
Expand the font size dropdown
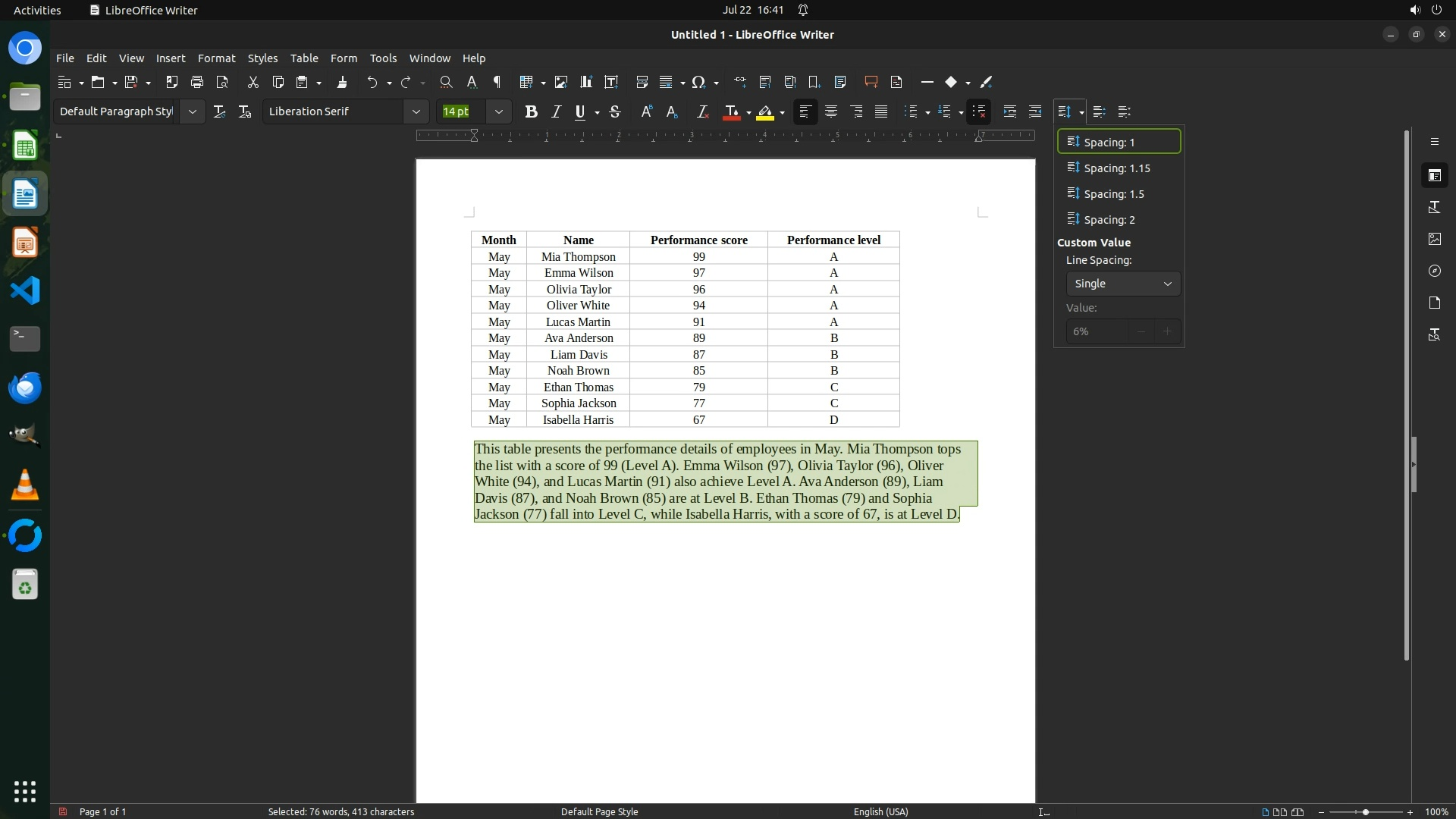pyautogui.click(x=498, y=111)
